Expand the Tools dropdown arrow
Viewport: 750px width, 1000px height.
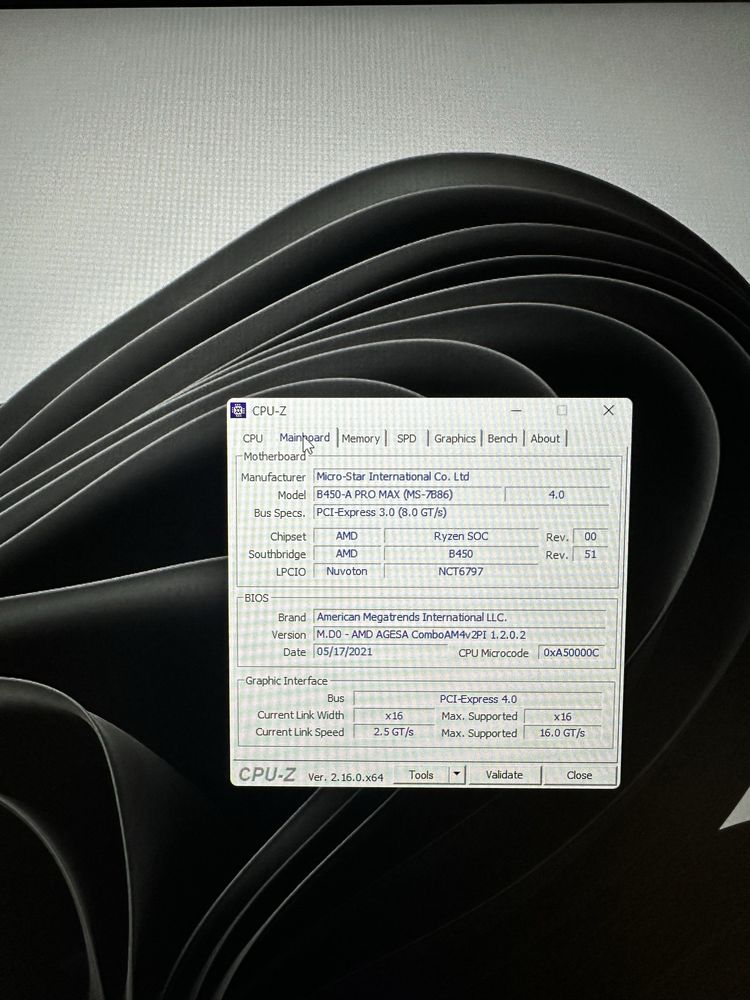coord(457,775)
